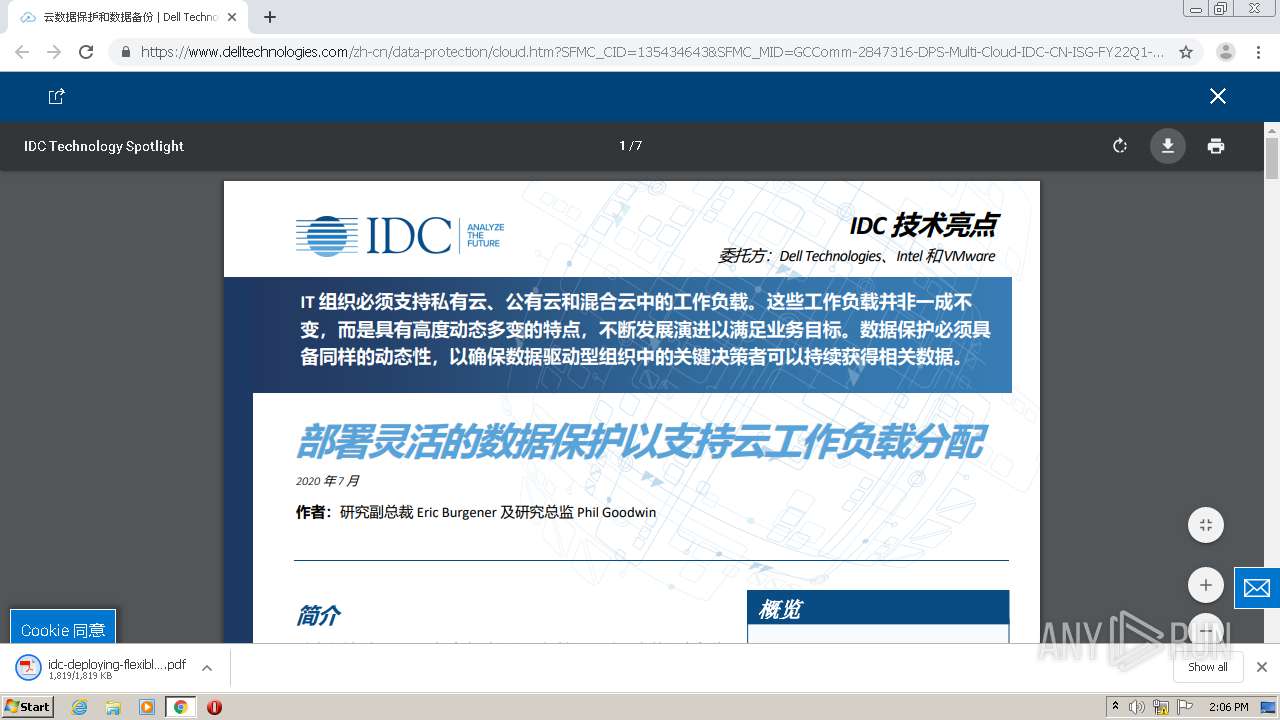Open Chrome profile avatar menu
Viewport: 1280px width, 720px height.
tap(1226, 52)
